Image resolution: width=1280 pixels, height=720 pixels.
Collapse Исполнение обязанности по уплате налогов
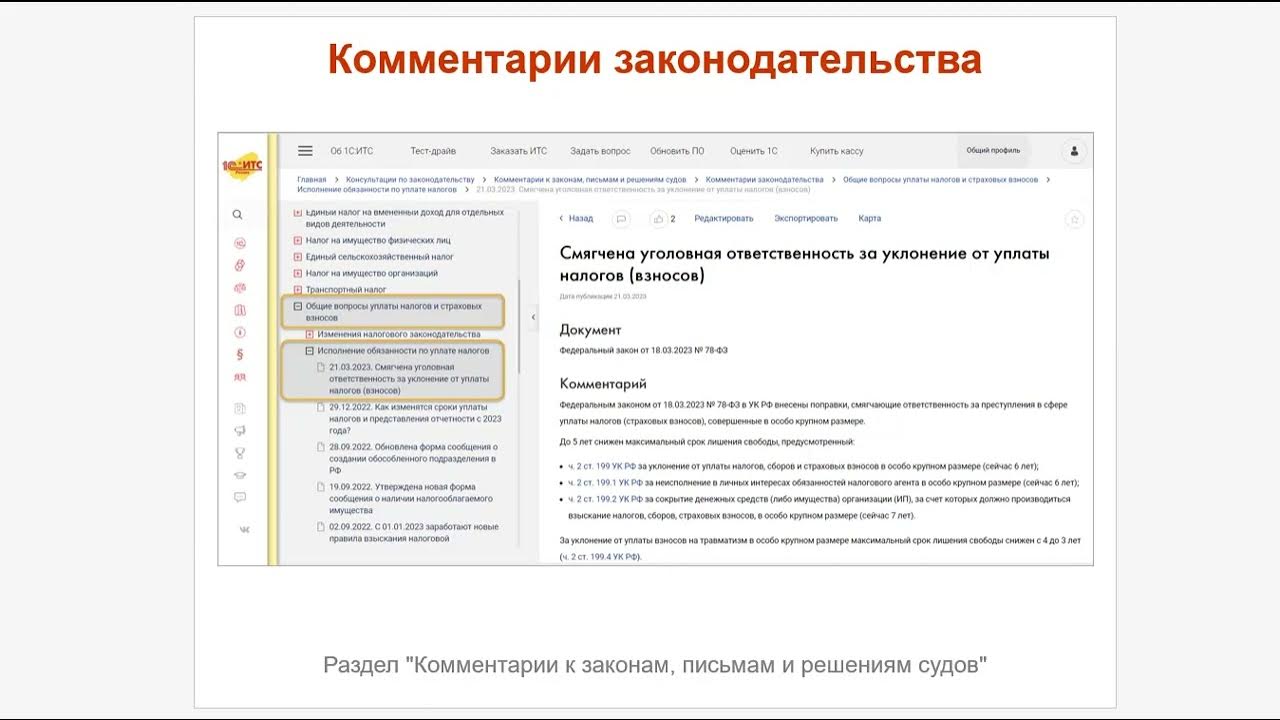(x=310, y=351)
